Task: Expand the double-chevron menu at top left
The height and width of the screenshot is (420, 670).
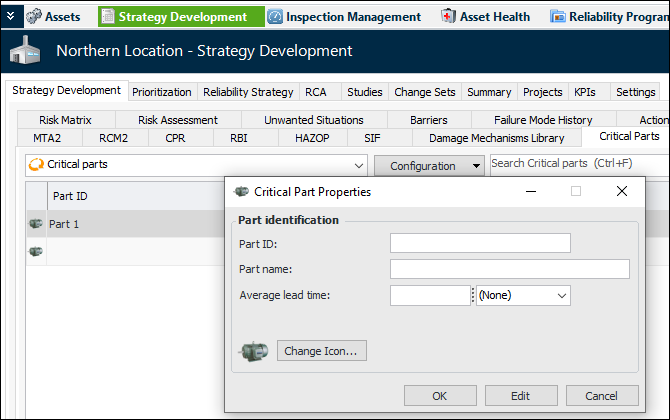Action: click(9, 16)
